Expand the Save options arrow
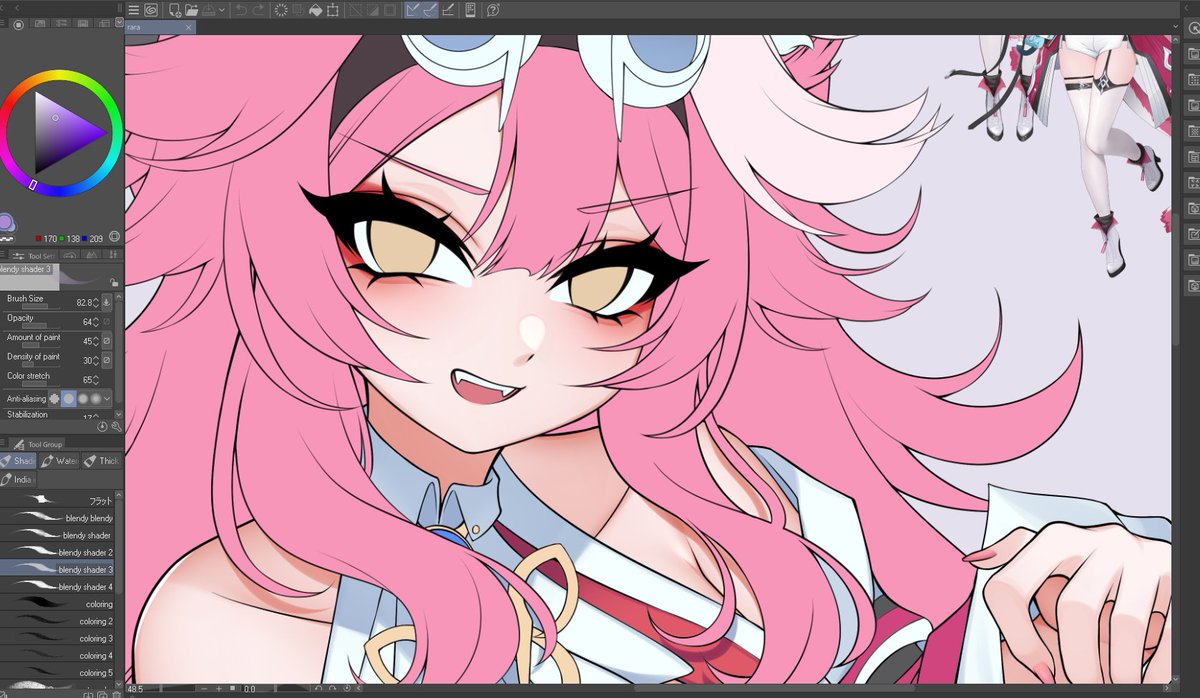The height and width of the screenshot is (698, 1200). pyautogui.click(x=222, y=10)
